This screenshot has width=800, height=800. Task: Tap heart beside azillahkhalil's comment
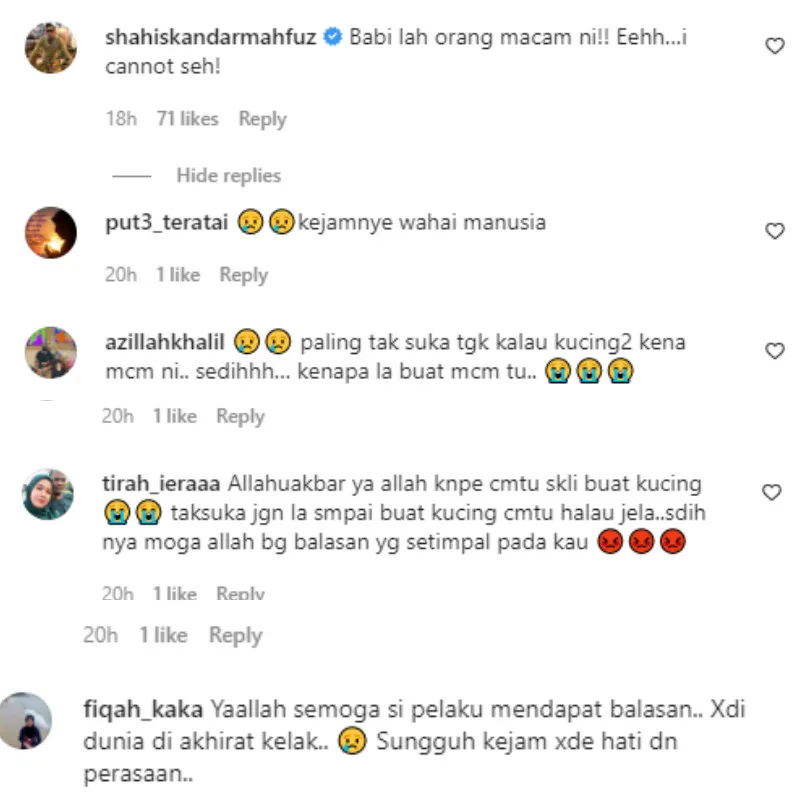pyautogui.click(x=774, y=351)
